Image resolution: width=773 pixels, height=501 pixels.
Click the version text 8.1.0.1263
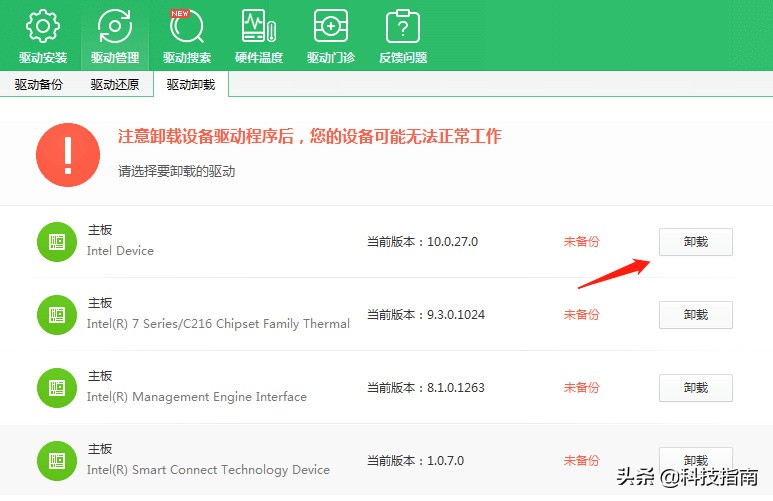(456, 388)
